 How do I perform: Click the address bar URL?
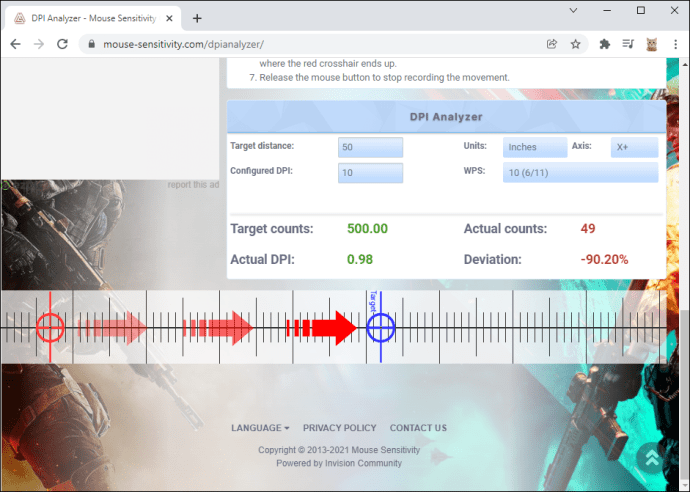184,44
